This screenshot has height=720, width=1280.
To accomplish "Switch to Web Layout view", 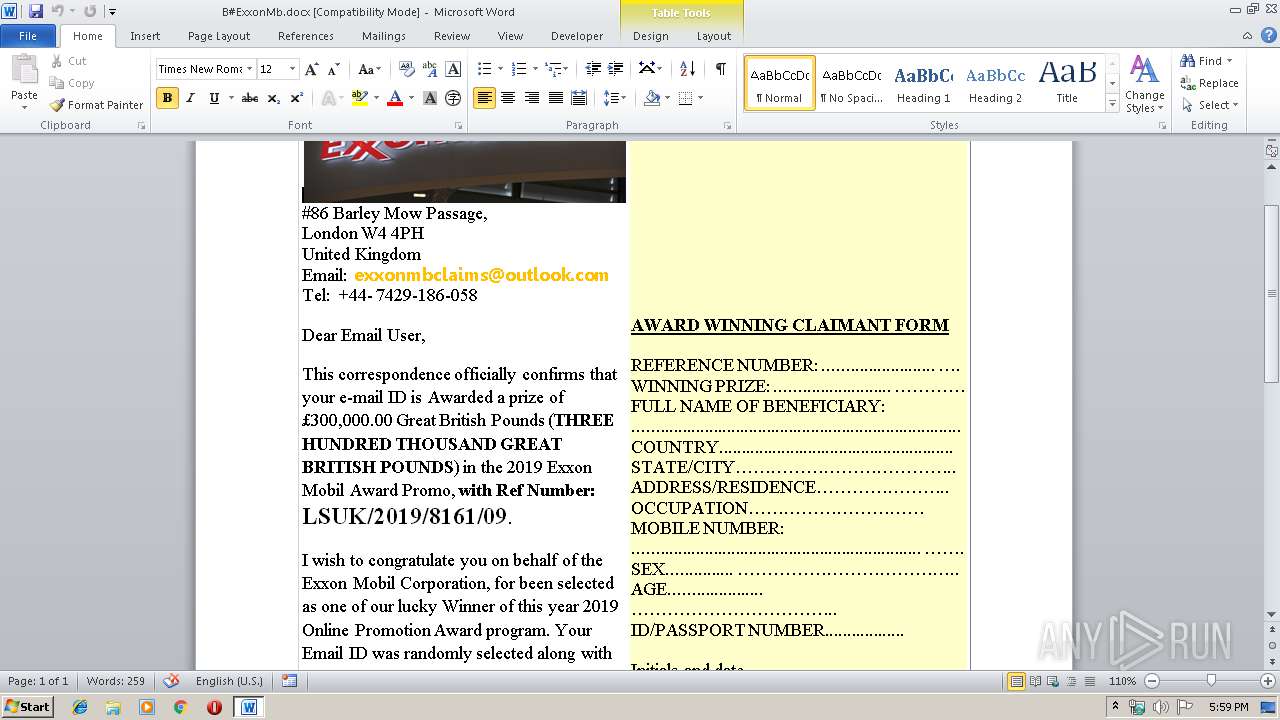I will (1053, 681).
